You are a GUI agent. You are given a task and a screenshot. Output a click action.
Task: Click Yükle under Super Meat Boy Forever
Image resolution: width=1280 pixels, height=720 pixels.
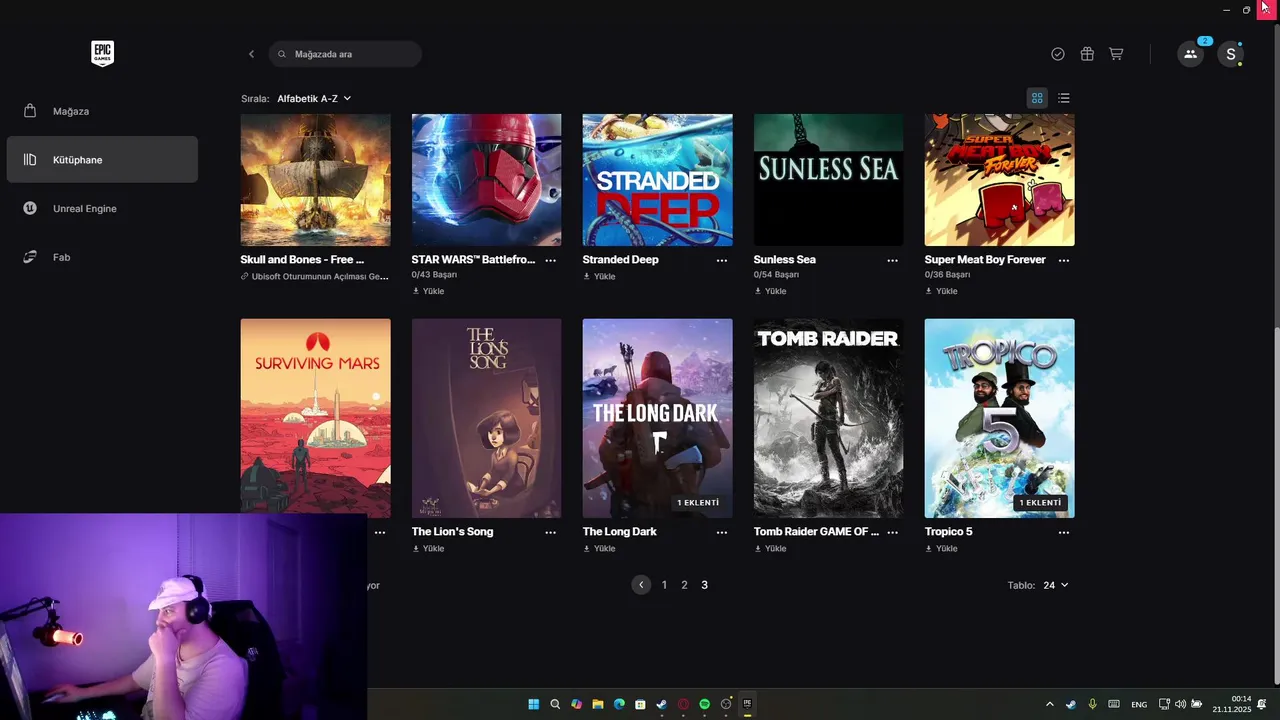point(941,291)
